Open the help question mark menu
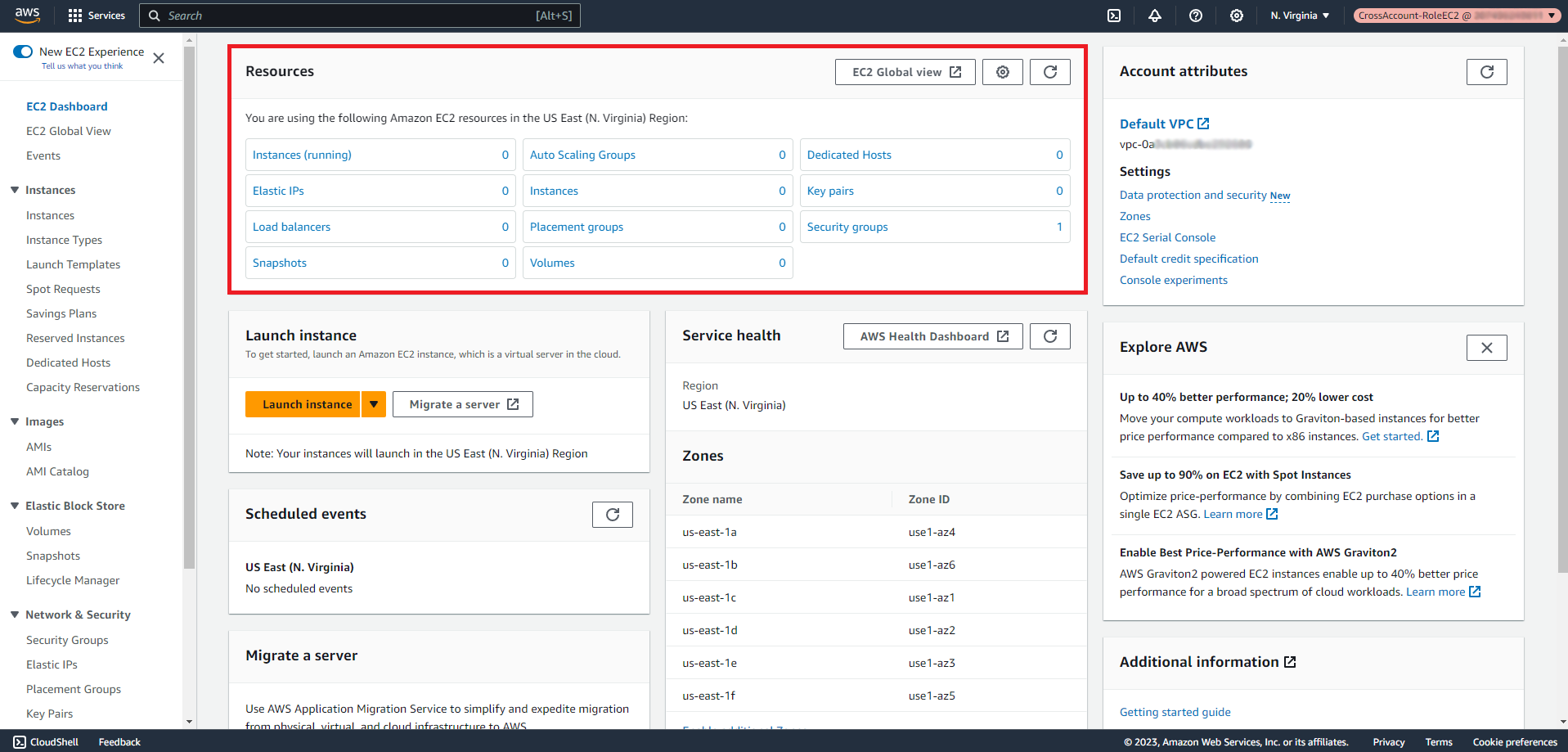 (x=1195, y=16)
